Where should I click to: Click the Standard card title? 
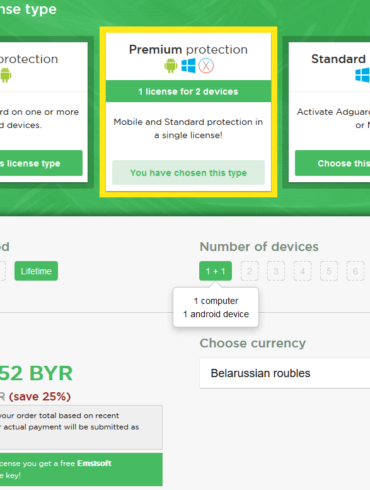[339, 59]
